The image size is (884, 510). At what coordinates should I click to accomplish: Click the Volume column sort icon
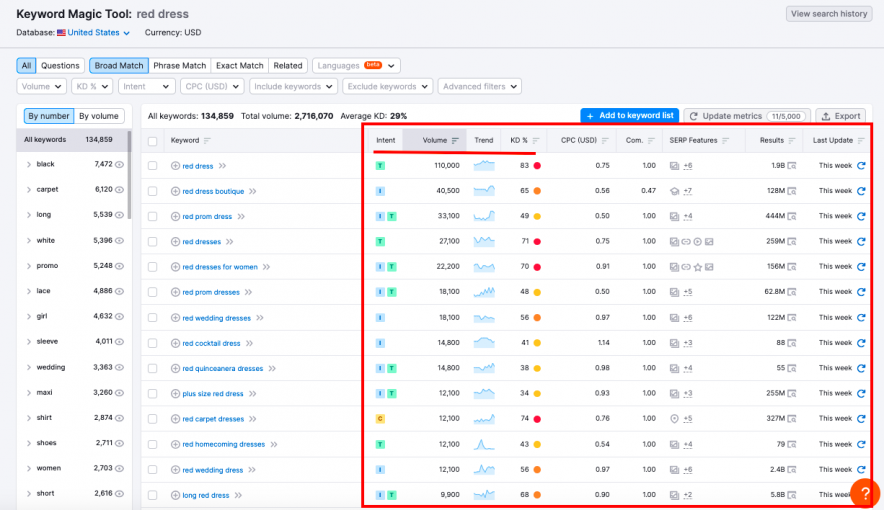(x=456, y=140)
